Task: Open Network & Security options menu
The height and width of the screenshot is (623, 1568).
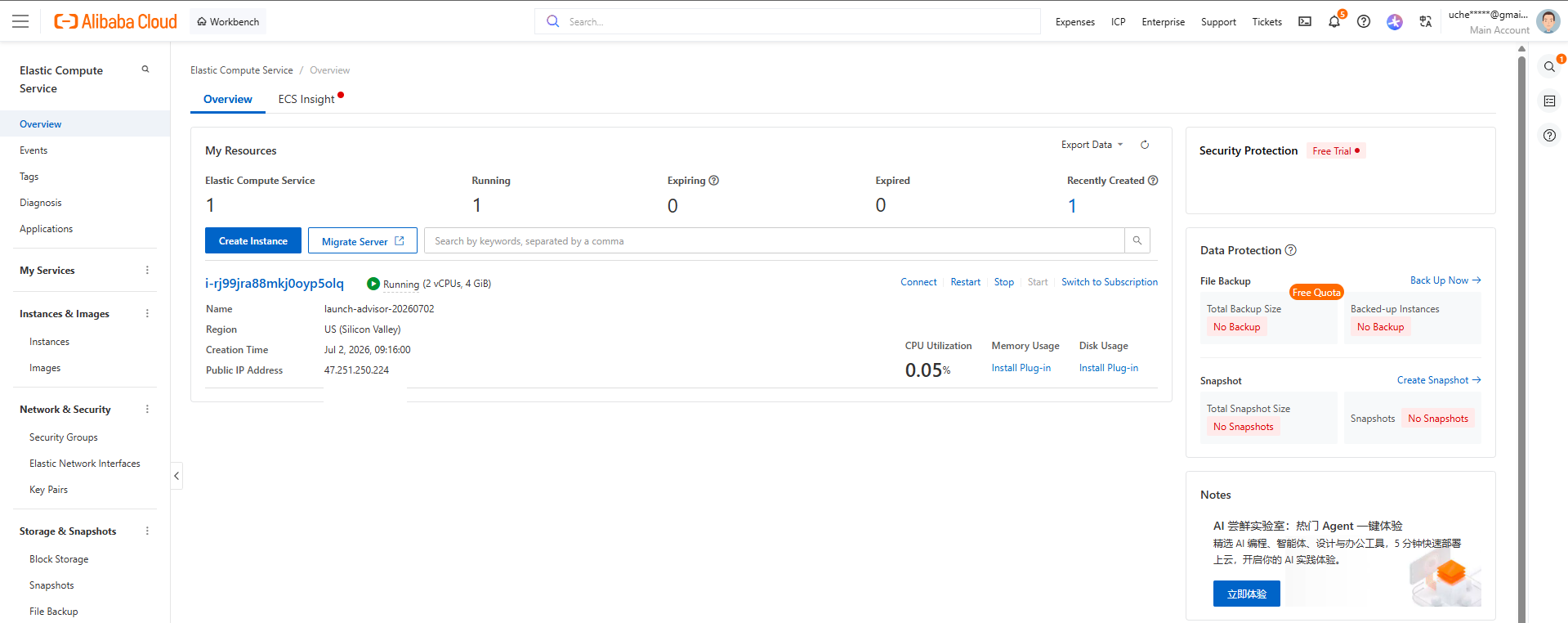Action: tap(147, 410)
